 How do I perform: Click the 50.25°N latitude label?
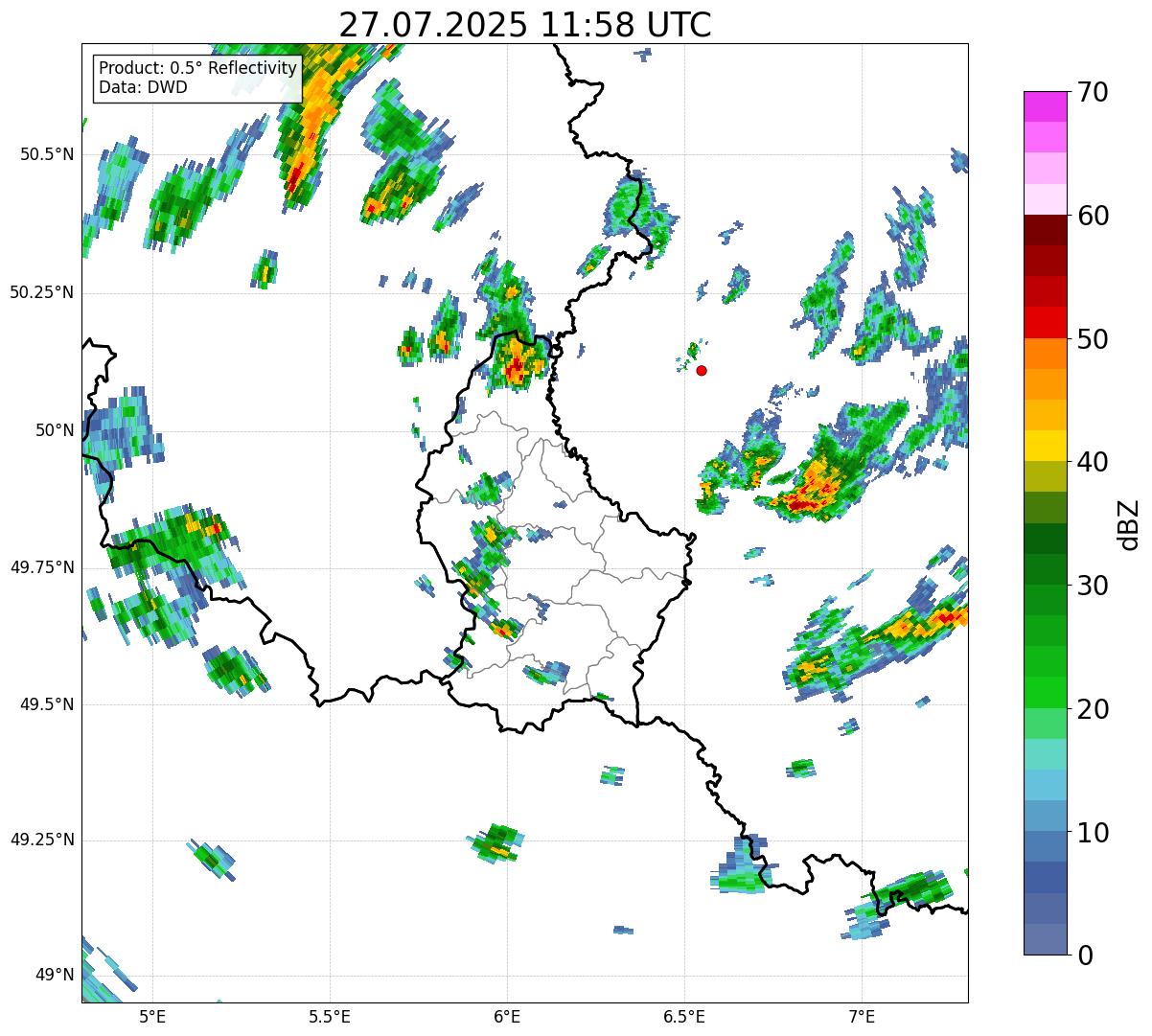(42, 292)
